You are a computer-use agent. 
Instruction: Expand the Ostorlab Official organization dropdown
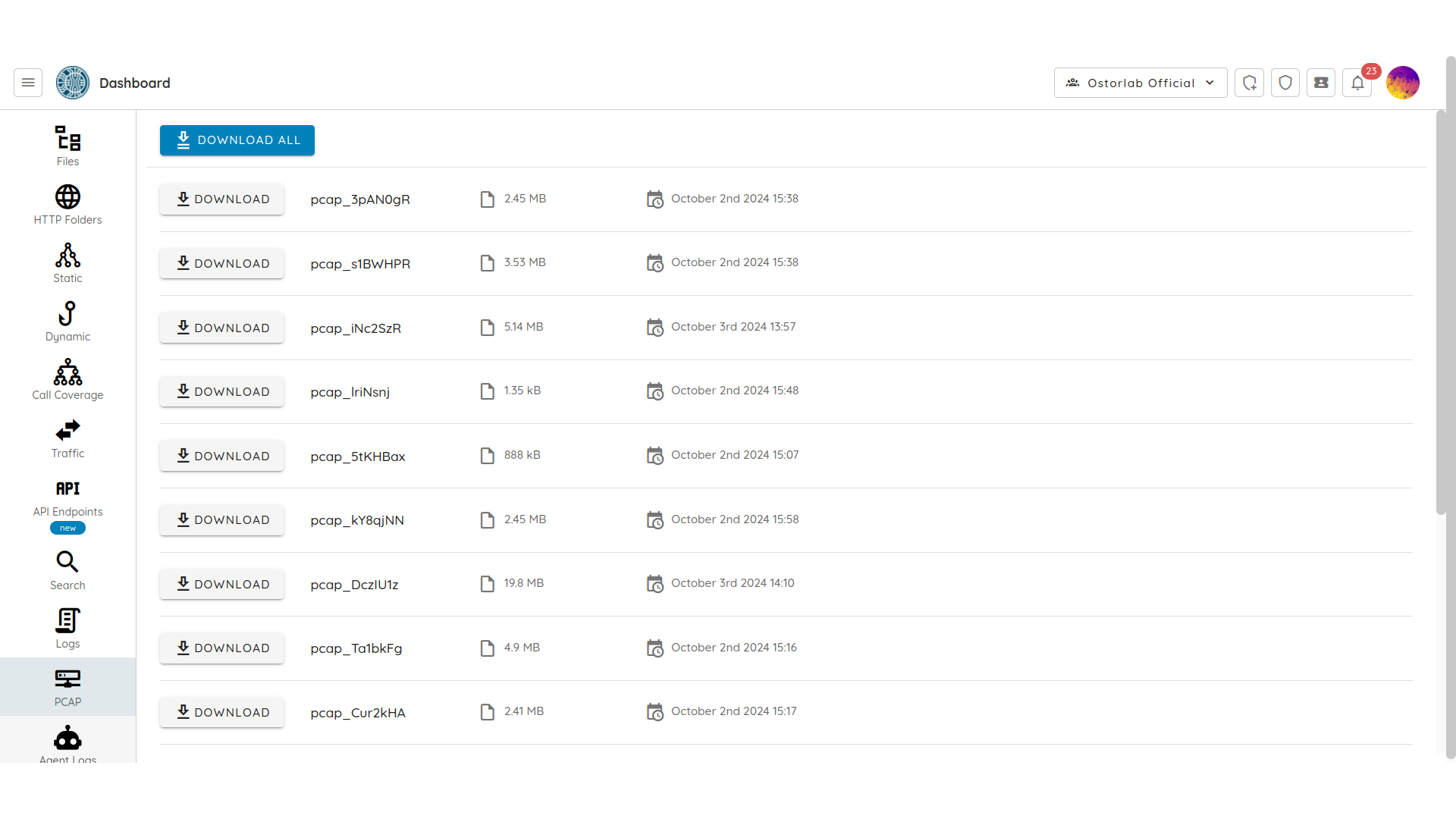[1140, 83]
